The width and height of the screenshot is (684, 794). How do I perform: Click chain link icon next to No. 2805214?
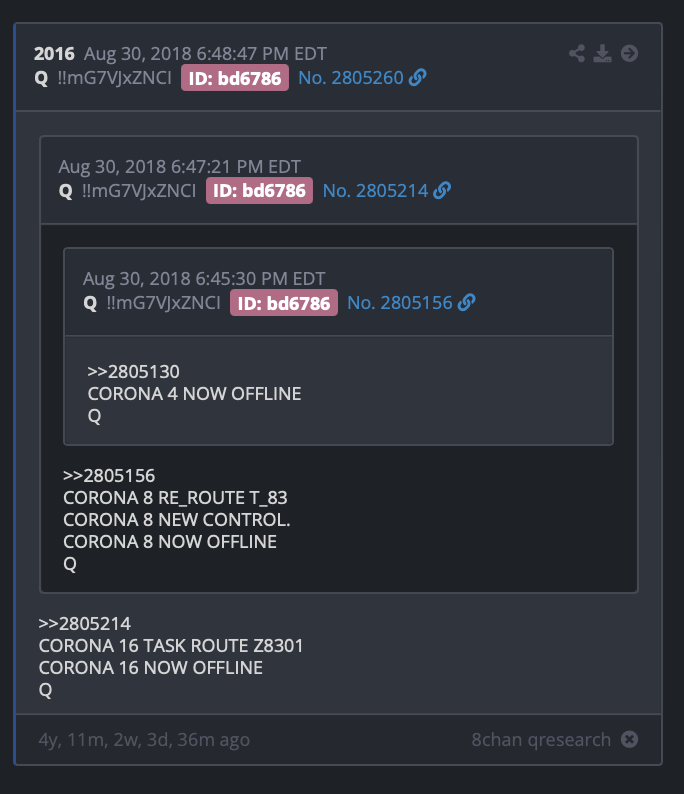(442, 190)
